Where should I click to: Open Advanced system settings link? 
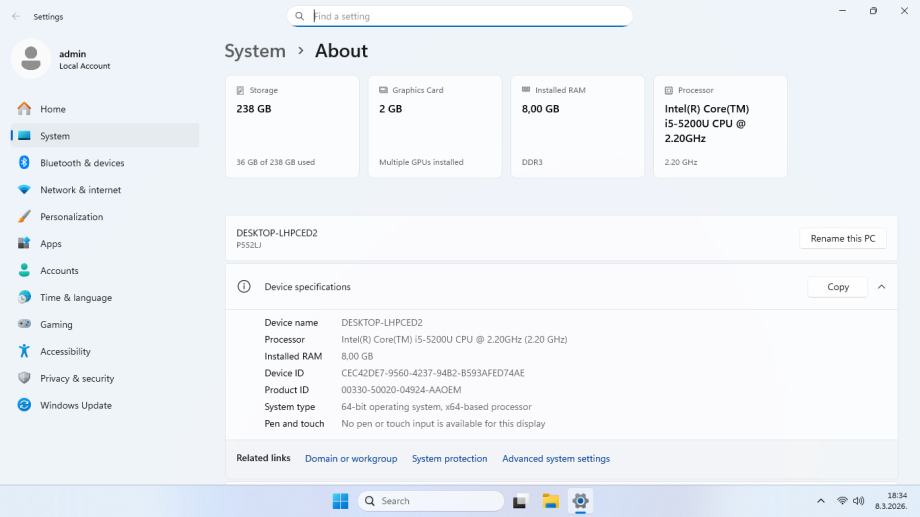pyautogui.click(x=556, y=459)
